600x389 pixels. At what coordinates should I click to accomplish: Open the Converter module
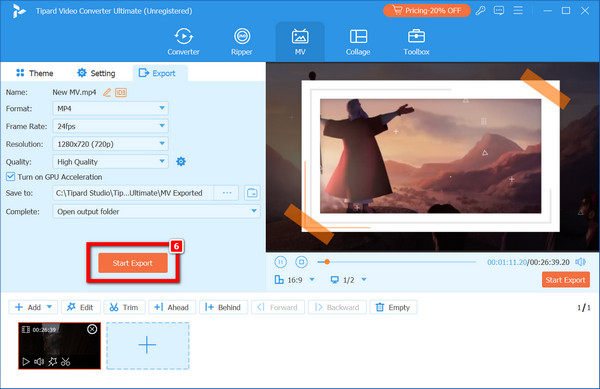tap(183, 42)
